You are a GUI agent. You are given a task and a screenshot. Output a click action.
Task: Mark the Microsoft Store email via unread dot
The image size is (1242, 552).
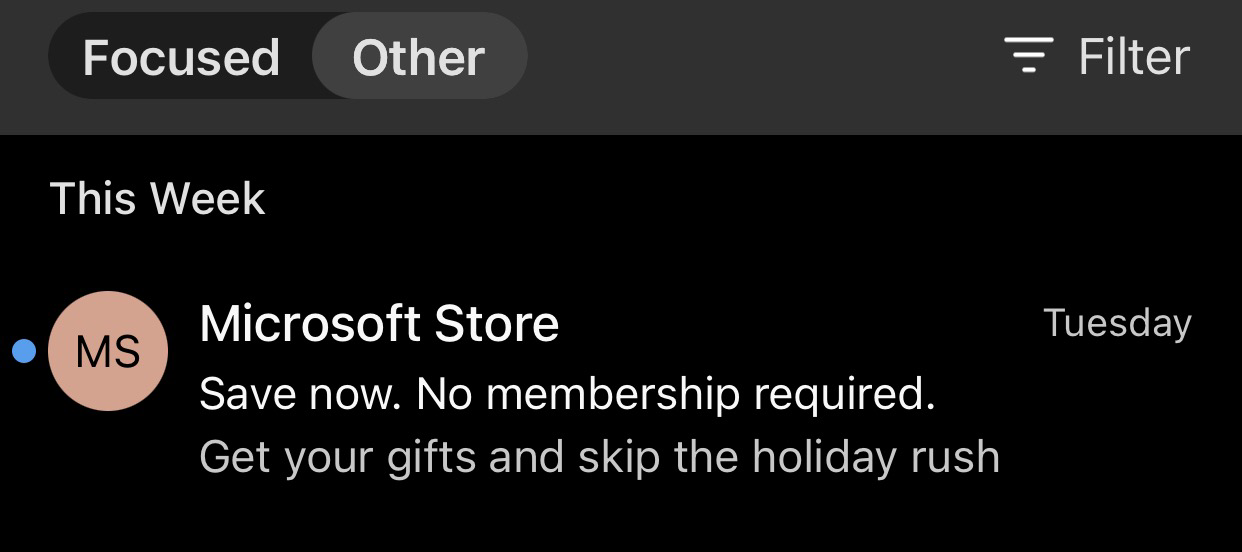tap(24, 351)
